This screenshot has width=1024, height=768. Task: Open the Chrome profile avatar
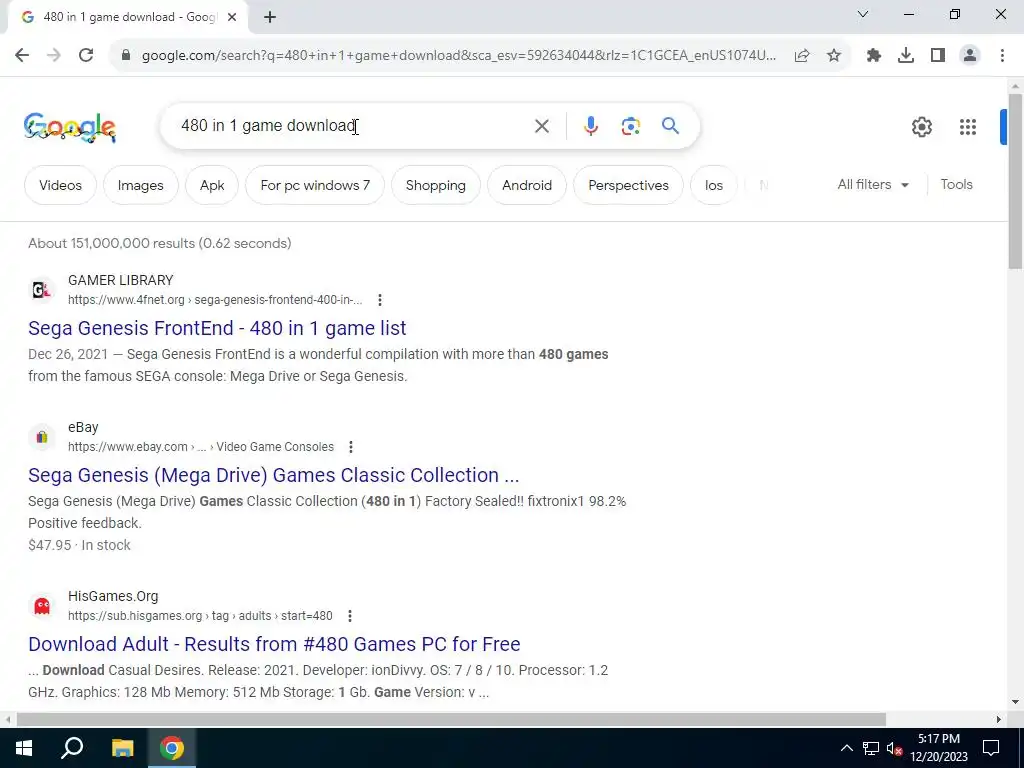click(970, 56)
